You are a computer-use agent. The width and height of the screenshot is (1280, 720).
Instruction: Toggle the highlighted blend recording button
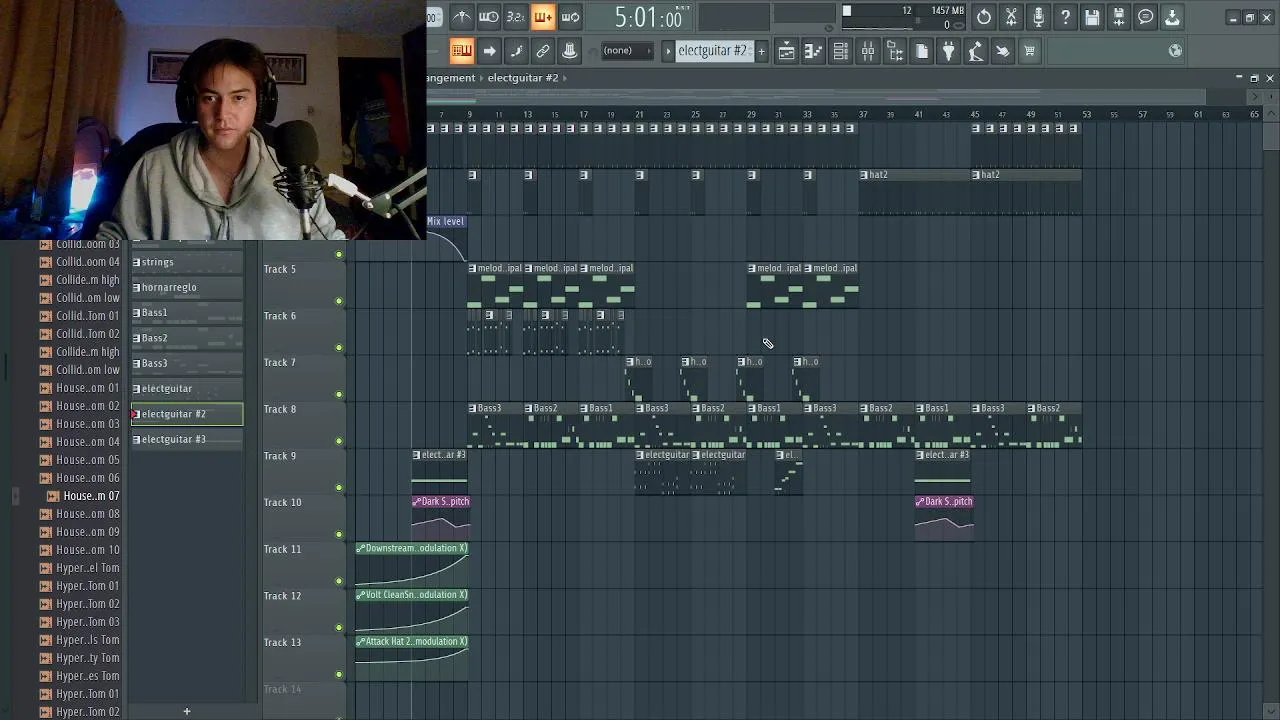543,17
